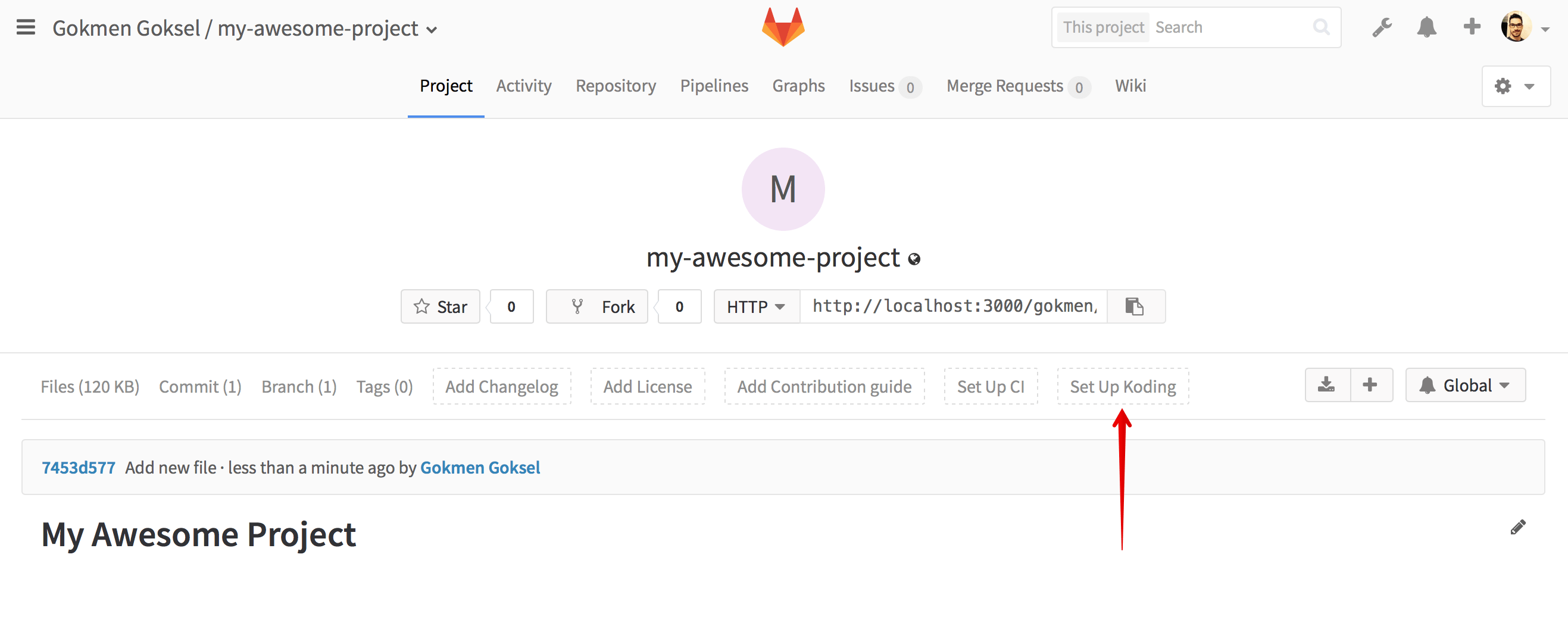Viewport: 1568px width, 639px height.
Task: Open commit 7453d577 link
Action: click(x=78, y=468)
